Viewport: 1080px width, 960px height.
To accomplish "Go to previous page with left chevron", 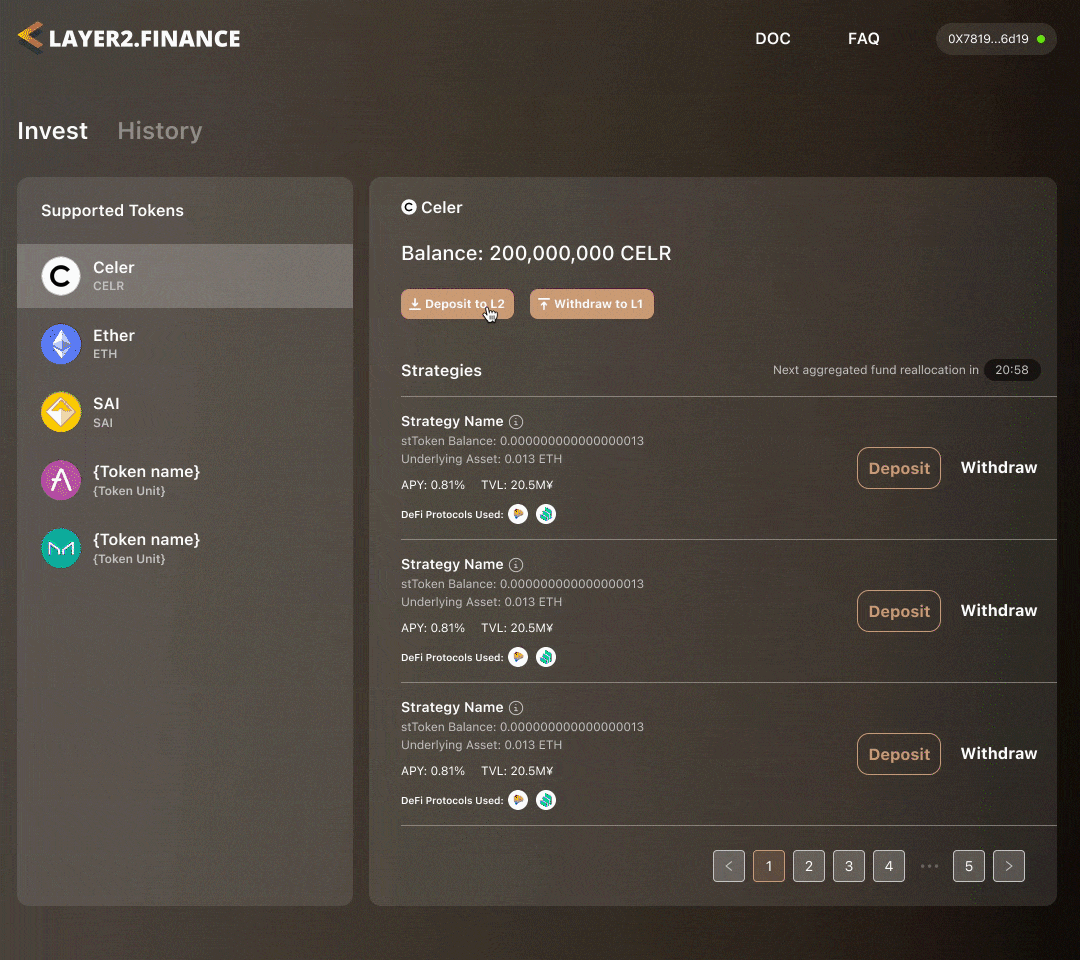I will pos(729,866).
